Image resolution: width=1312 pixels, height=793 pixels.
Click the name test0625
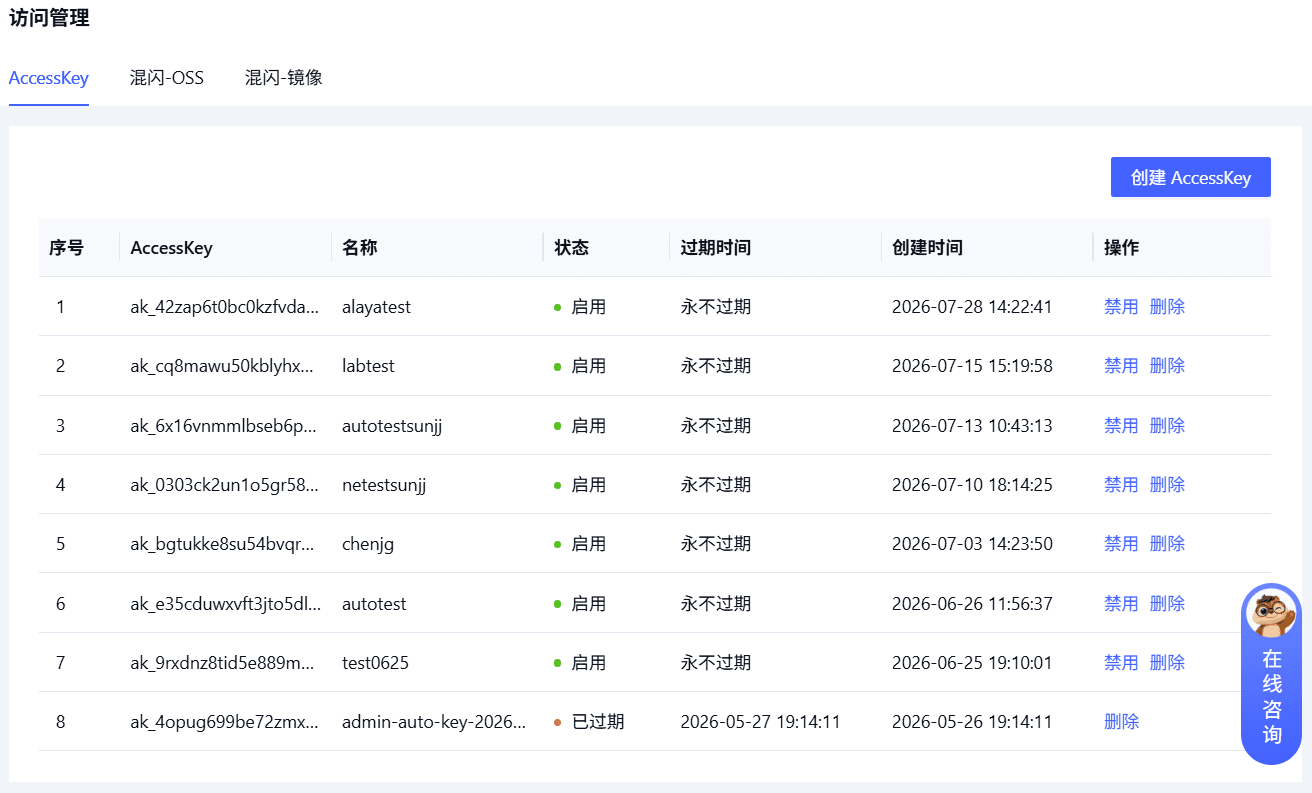point(375,663)
